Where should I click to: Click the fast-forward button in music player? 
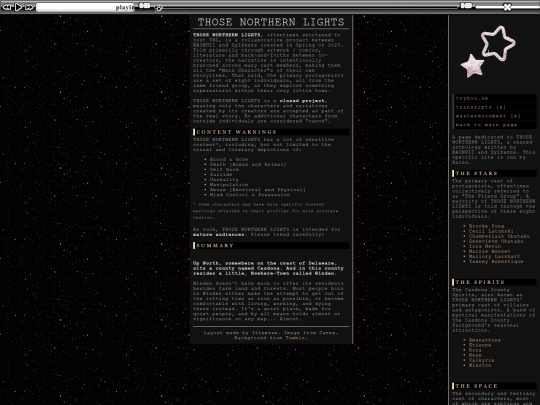tap(29, 7)
